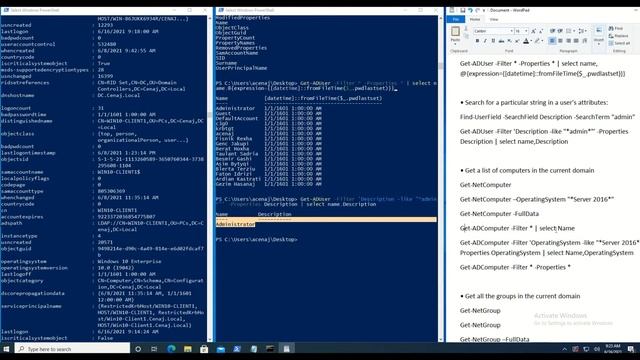Open the highlight color dropdown arrow
Image resolution: width=640 pixels, height=360 pixels.
click(x=542, y=41)
